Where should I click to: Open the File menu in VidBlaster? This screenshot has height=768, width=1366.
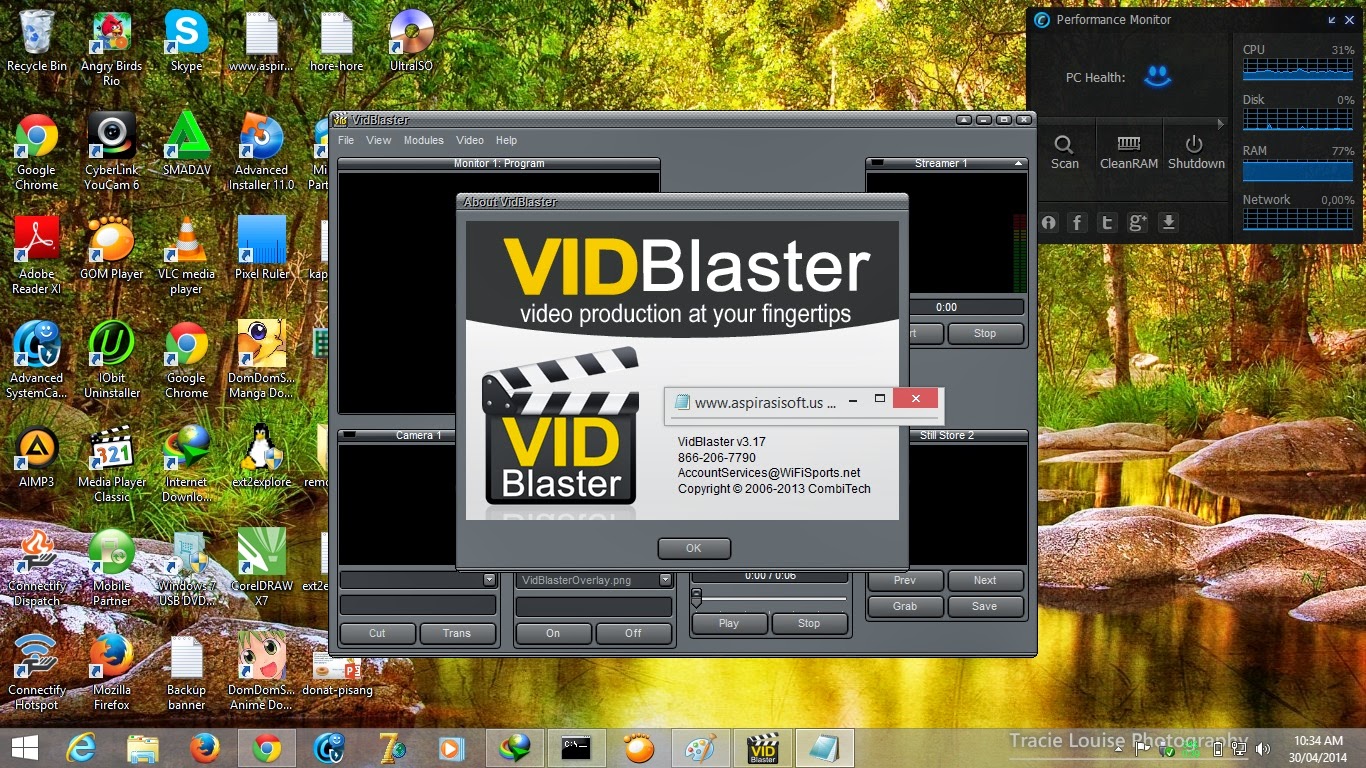pos(346,140)
